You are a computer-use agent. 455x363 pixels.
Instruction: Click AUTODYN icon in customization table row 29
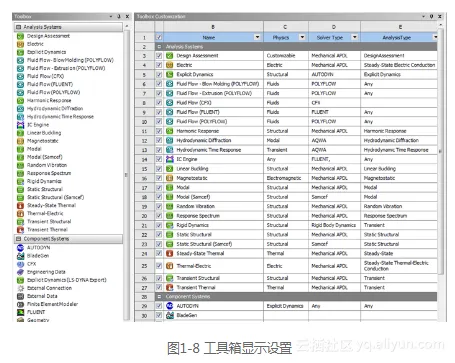pos(170,306)
